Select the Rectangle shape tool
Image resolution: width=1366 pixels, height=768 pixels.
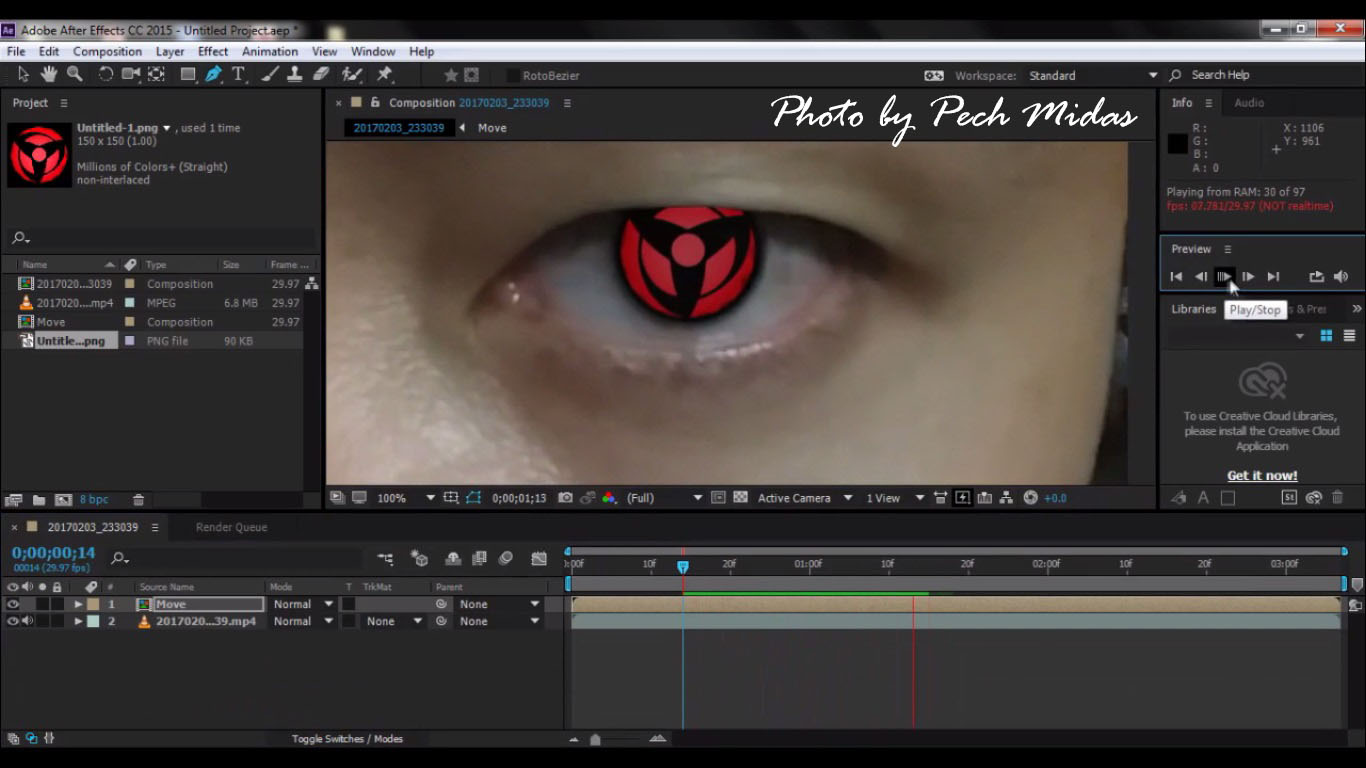pos(188,74)
